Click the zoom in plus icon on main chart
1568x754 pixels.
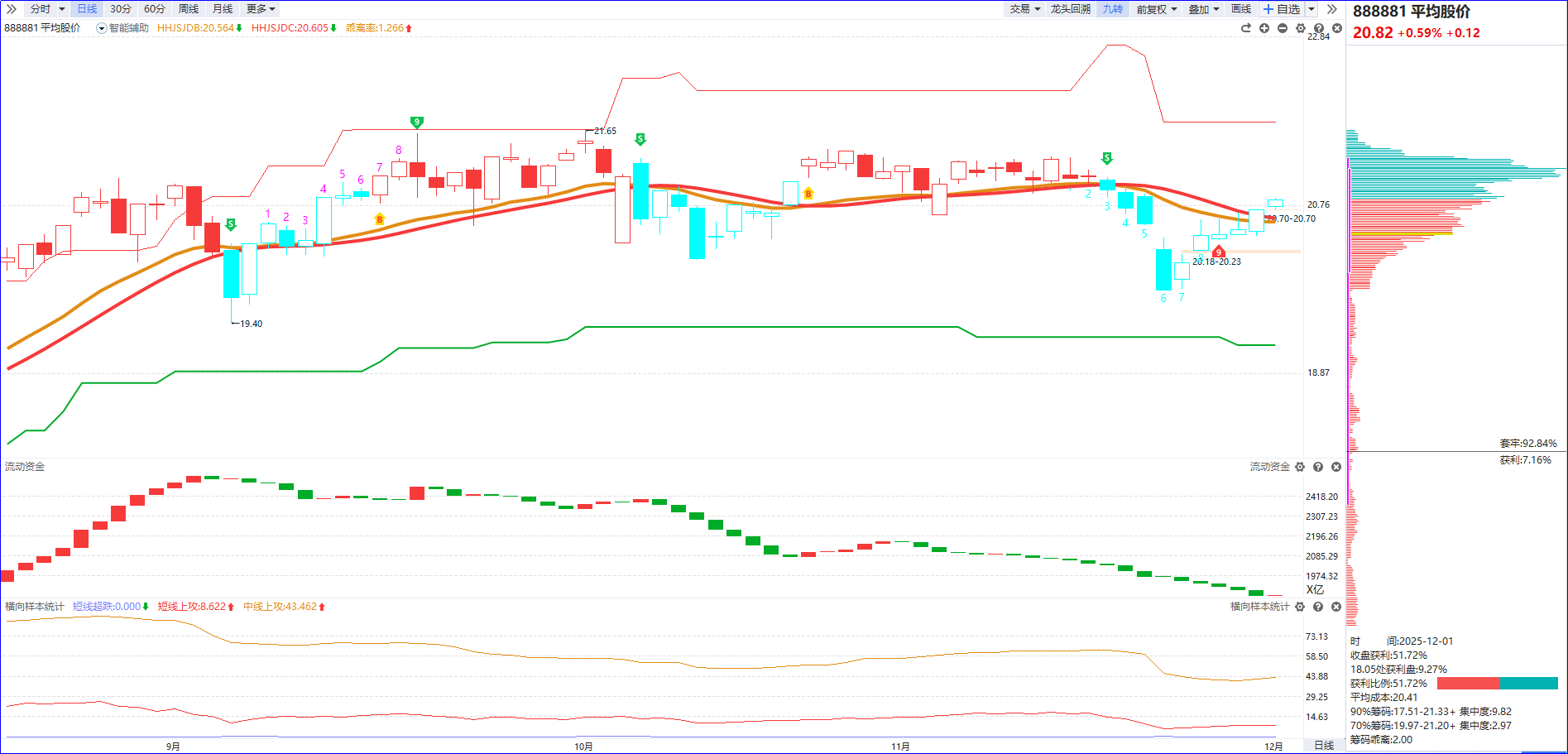(1264, 28)
